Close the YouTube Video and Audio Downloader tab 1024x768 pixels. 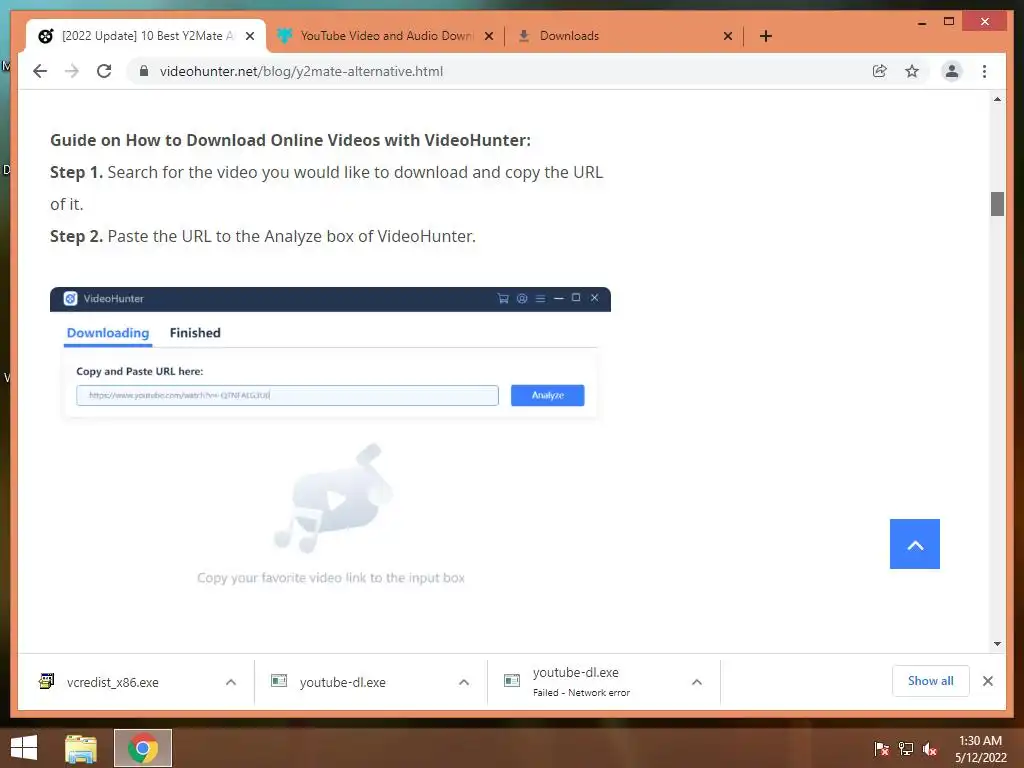point(488,36)
